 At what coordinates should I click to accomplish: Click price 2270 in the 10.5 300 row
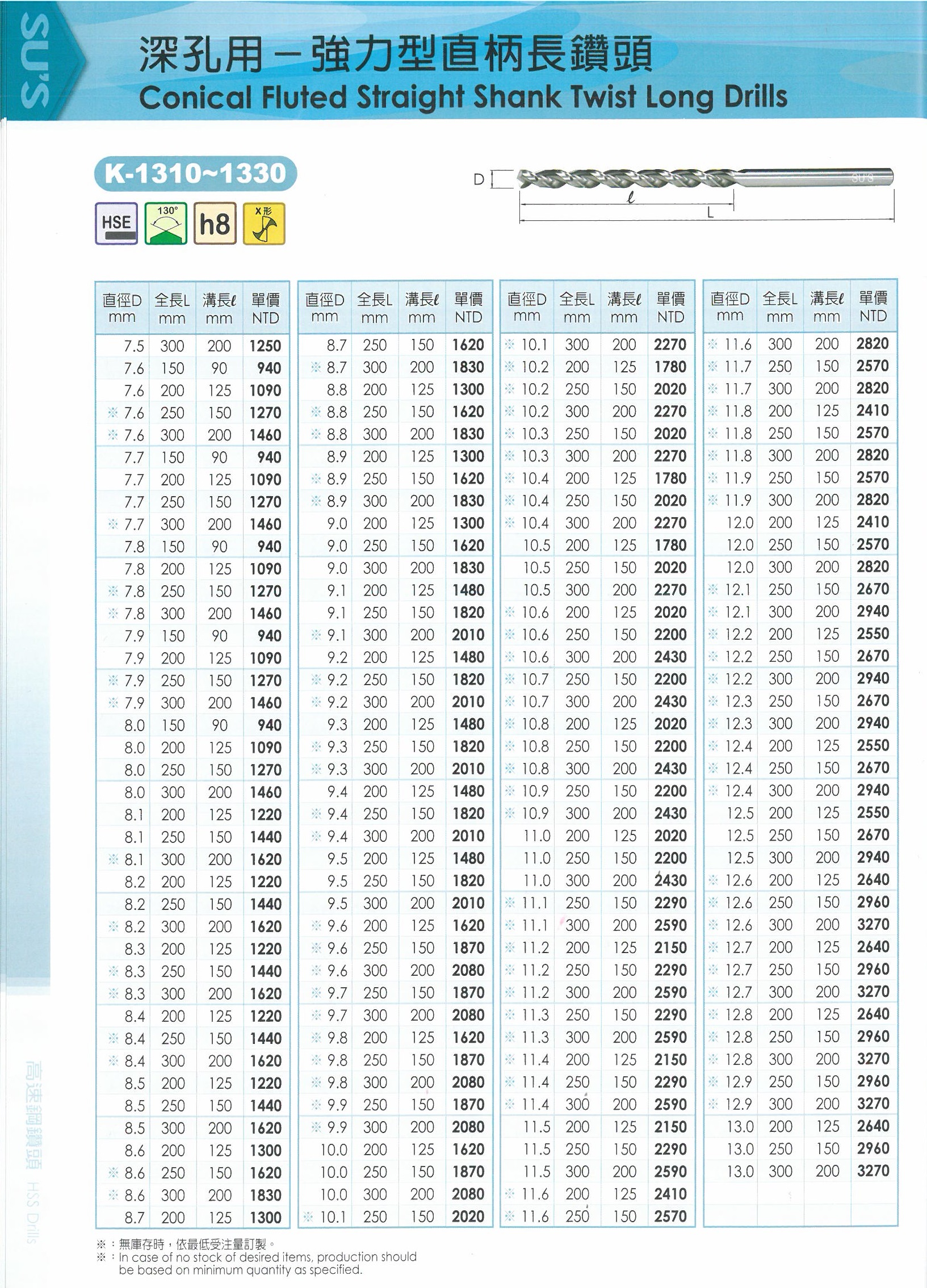670,590
